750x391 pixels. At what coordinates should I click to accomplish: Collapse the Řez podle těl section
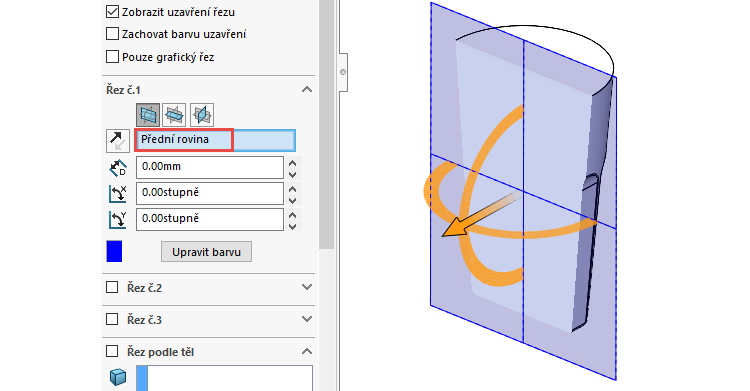(307, 352)
